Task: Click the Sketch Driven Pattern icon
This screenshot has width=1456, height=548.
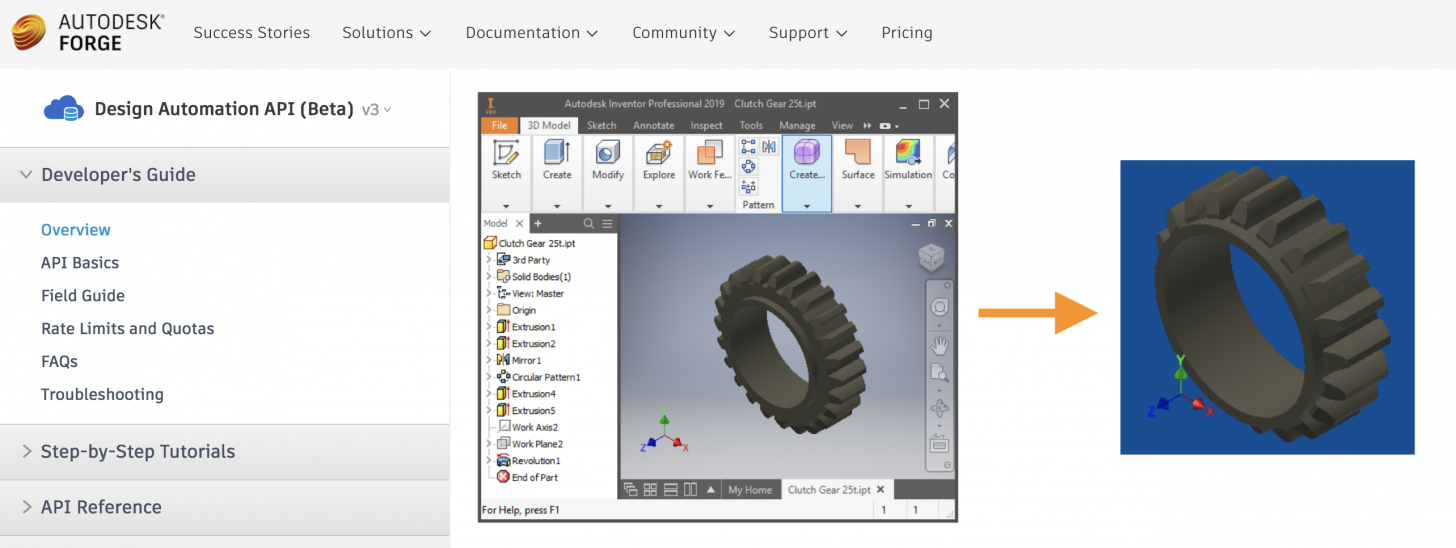Action: coord(748,186)
